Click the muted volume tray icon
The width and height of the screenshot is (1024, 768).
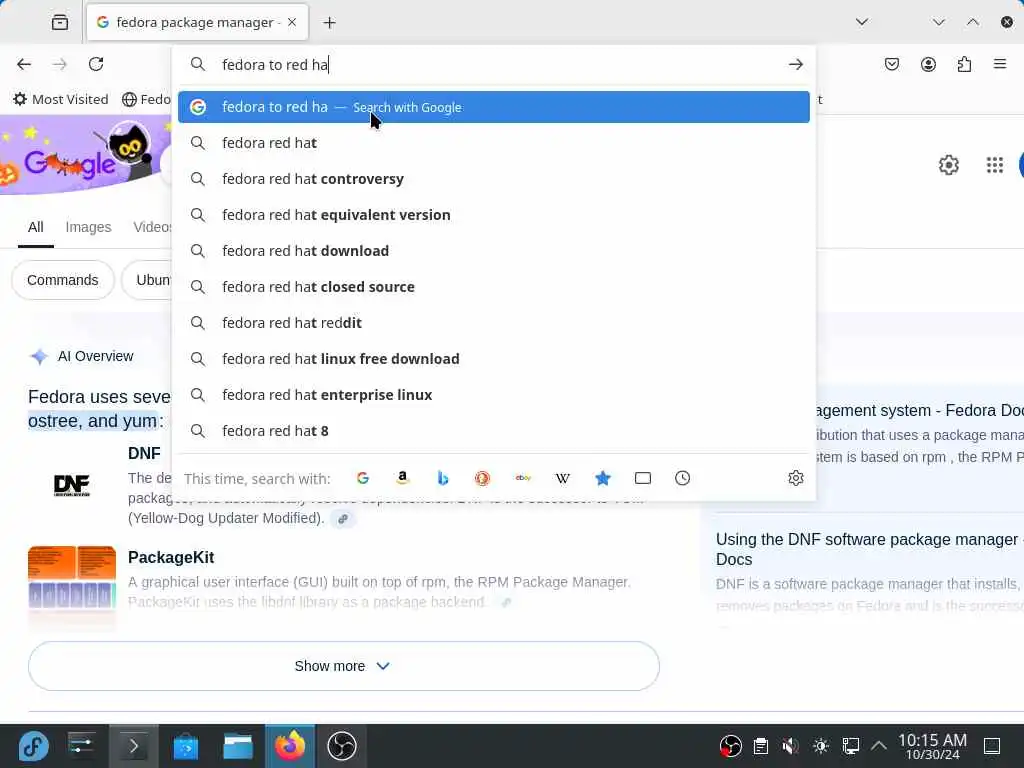(790, 746)
